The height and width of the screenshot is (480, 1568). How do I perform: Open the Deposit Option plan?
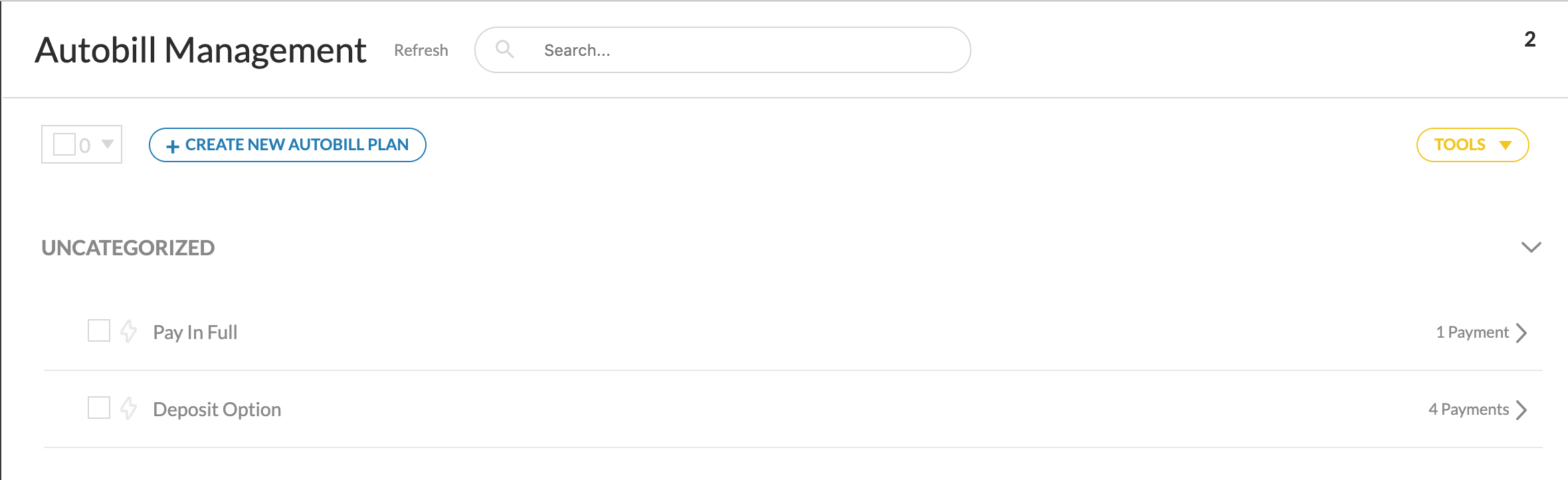pyautogui.click(x=217, y=410)
